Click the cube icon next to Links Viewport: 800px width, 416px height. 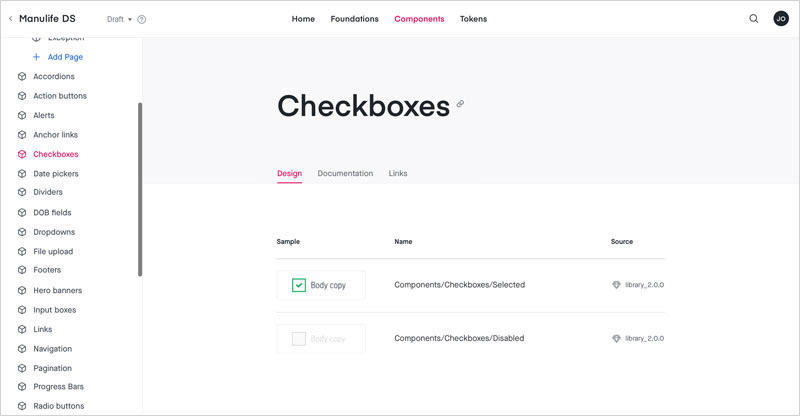(x=22, y=329)
